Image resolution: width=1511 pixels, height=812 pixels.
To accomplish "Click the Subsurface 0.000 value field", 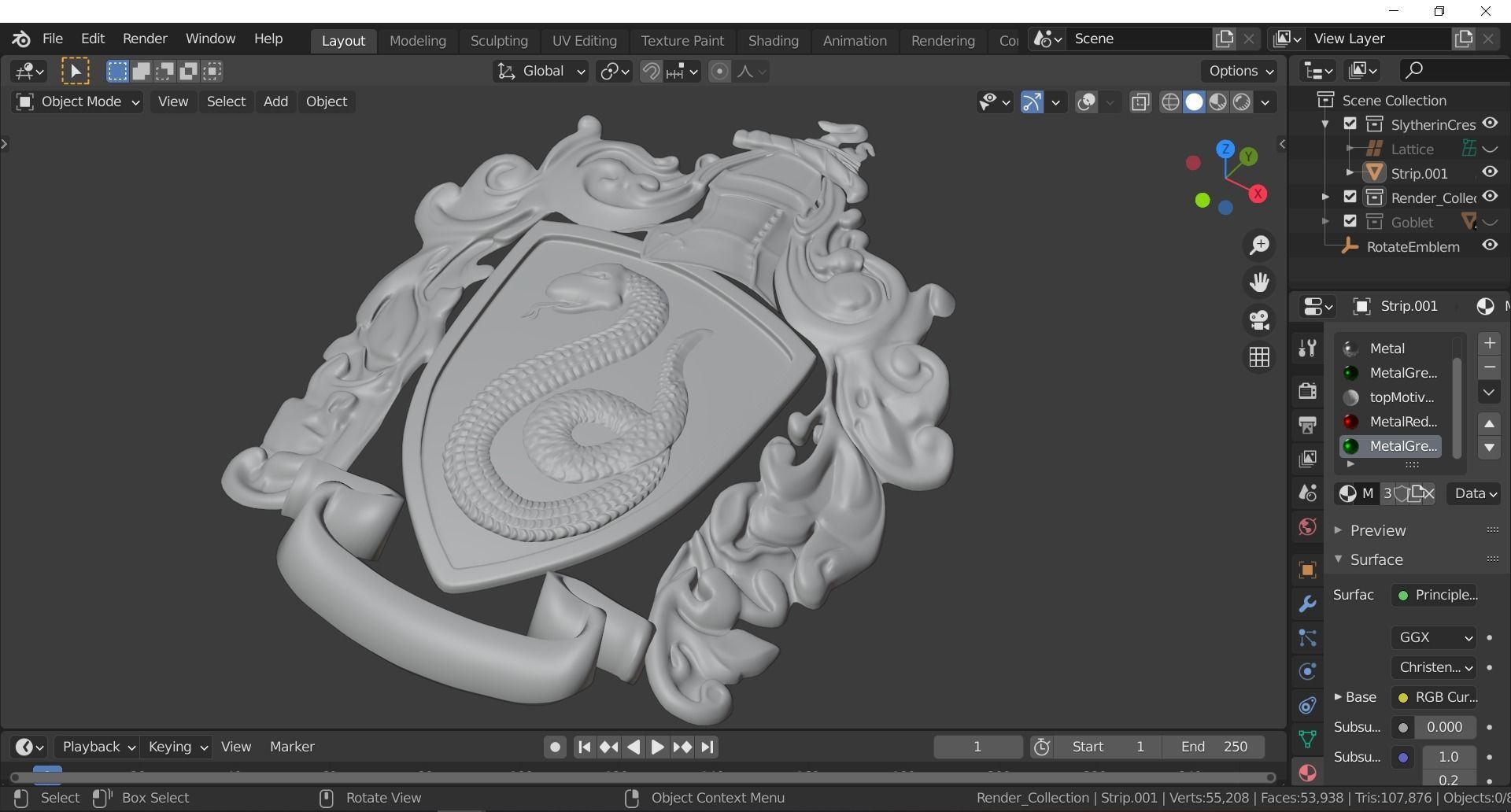I will tap(1443, 727).
